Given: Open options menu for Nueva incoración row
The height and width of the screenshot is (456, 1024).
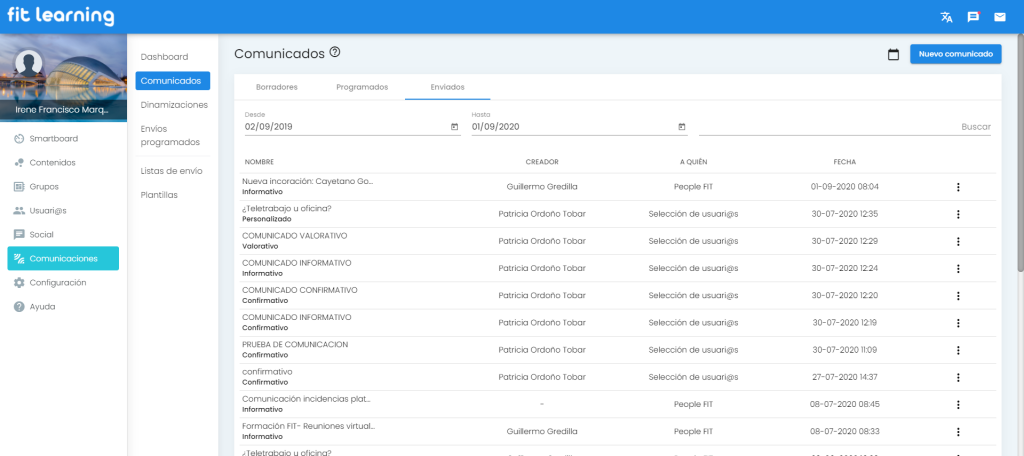Looking at the screenshot, I should tap(958, 187).
